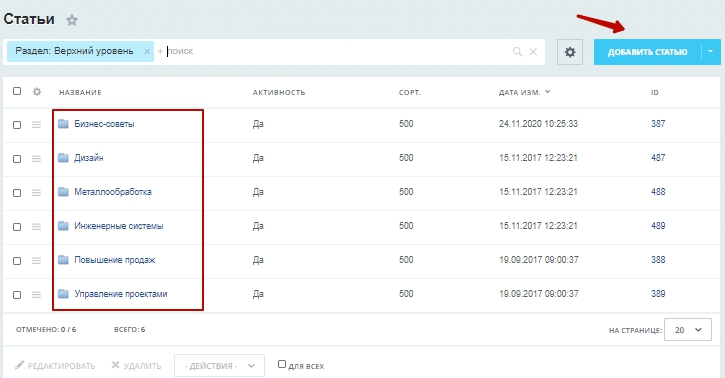Image resolution: width=725 pixels, height=378 pixels.
Task: Click ID 389 cell
Action: (658, 293)
